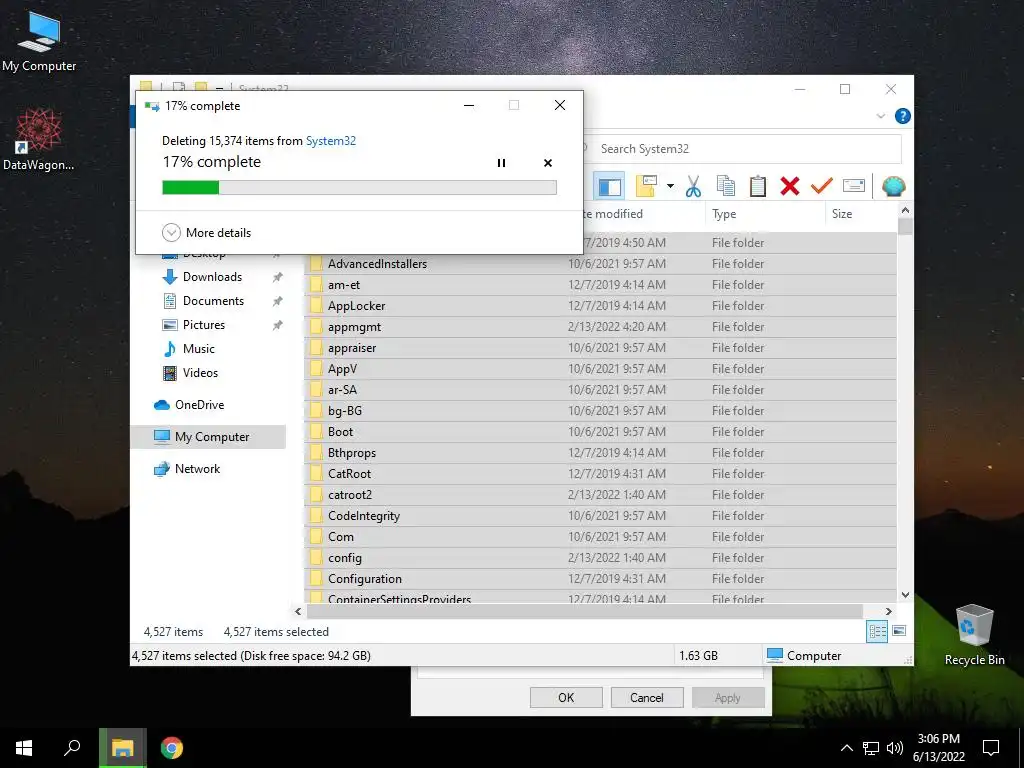This screenshot has height=768, width=1024.
Task: Open Explorer Help question mark icon
Action: coord(903,116)
